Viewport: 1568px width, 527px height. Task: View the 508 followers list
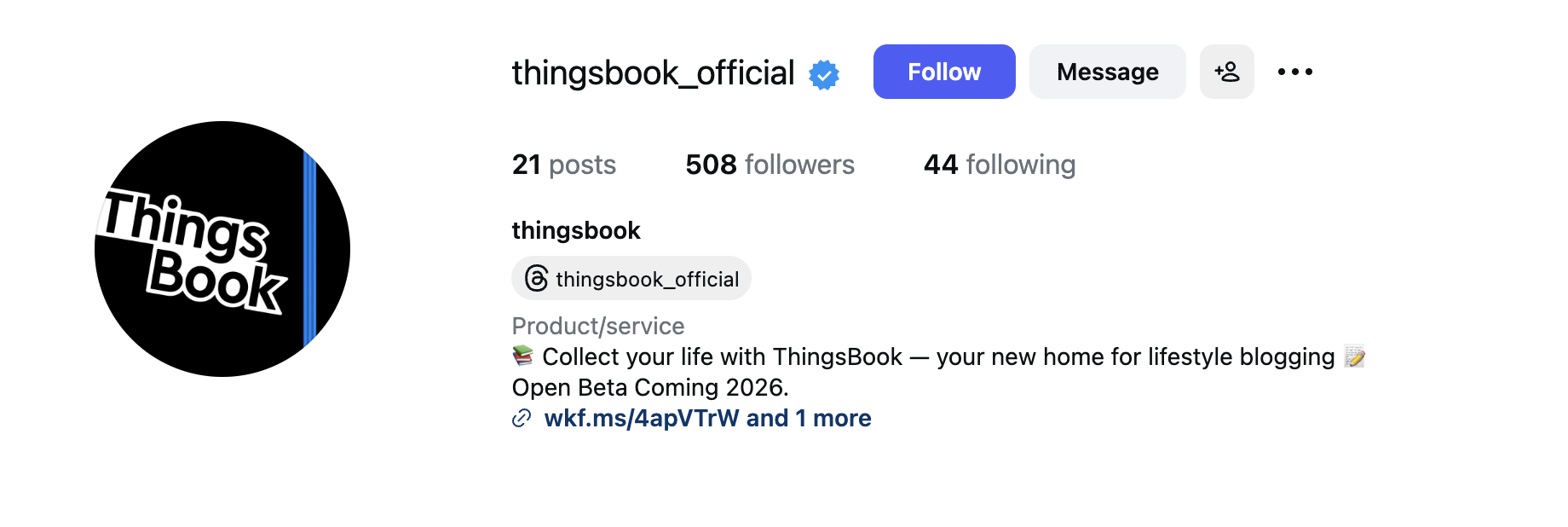click(x=770, y=165)
